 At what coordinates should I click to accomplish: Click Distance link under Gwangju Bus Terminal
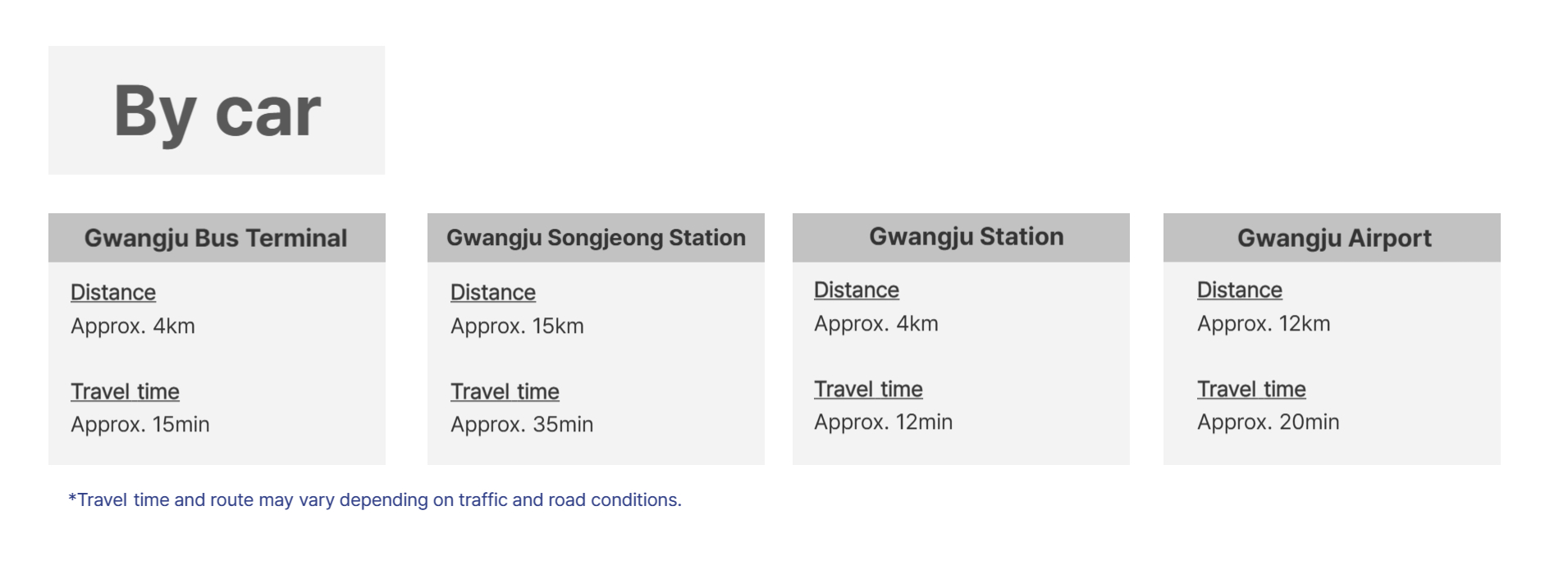pos(113,293)
